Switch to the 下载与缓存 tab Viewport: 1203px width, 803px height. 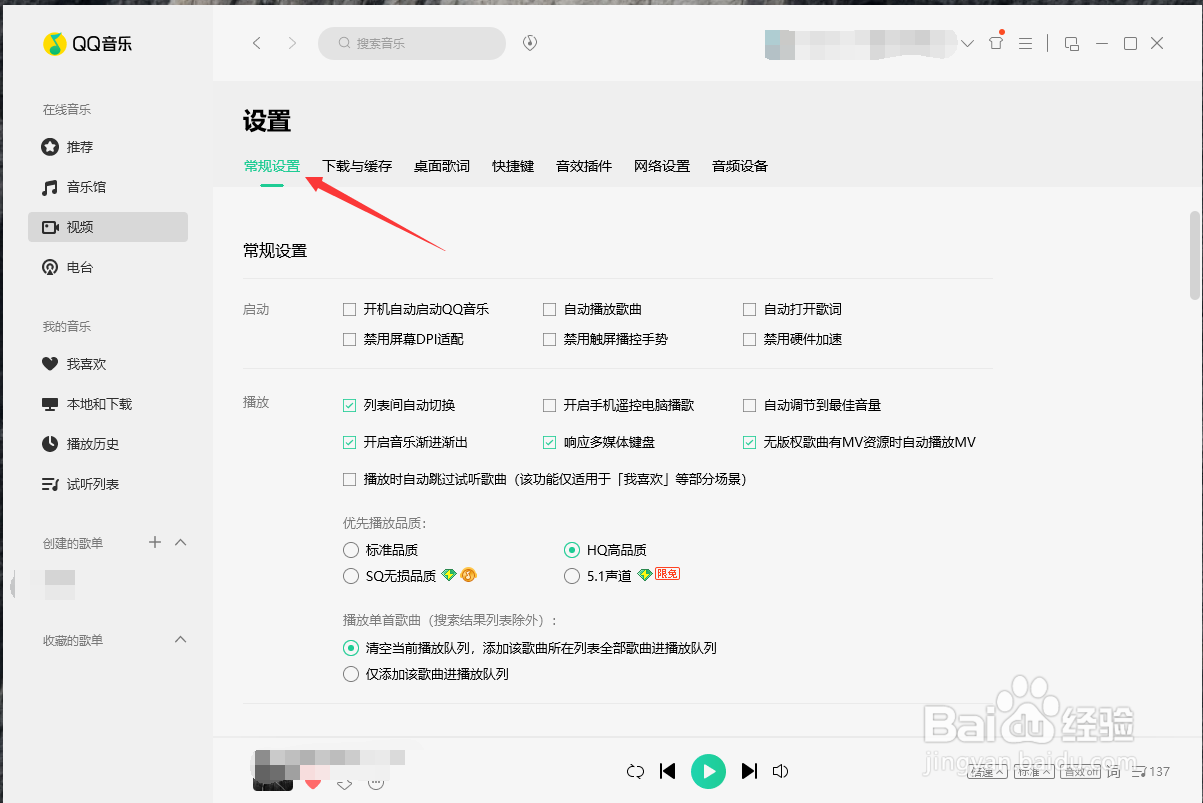pyautogui.click(x=356, y=166)
